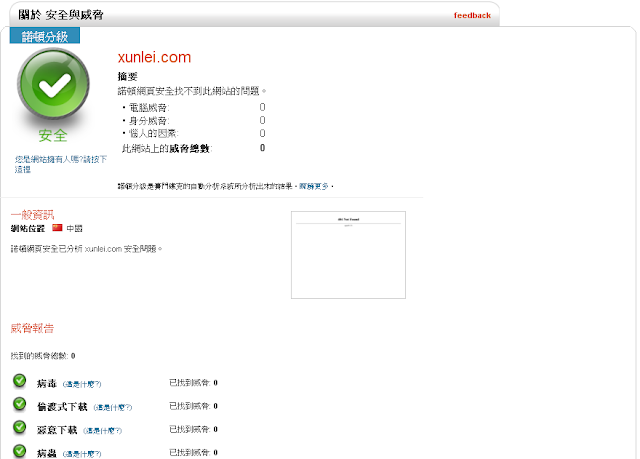Image resolution: width=640 pixels, height=459 pixels.
Task: Click the 一般資訊 section heading
Action: pyautogui.click(x=32, y=215)
